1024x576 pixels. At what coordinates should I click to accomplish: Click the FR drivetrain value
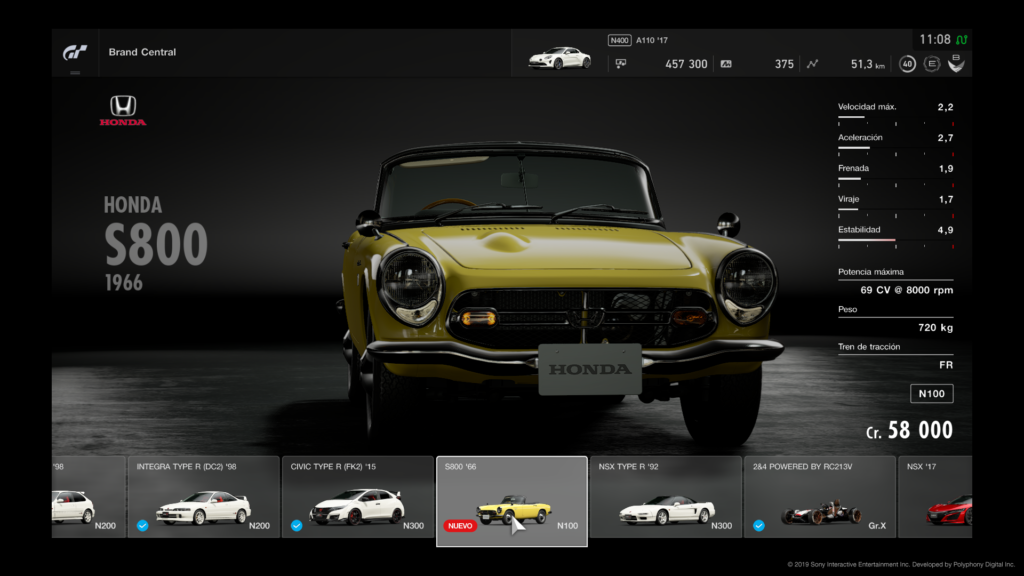tap(946, 365)
